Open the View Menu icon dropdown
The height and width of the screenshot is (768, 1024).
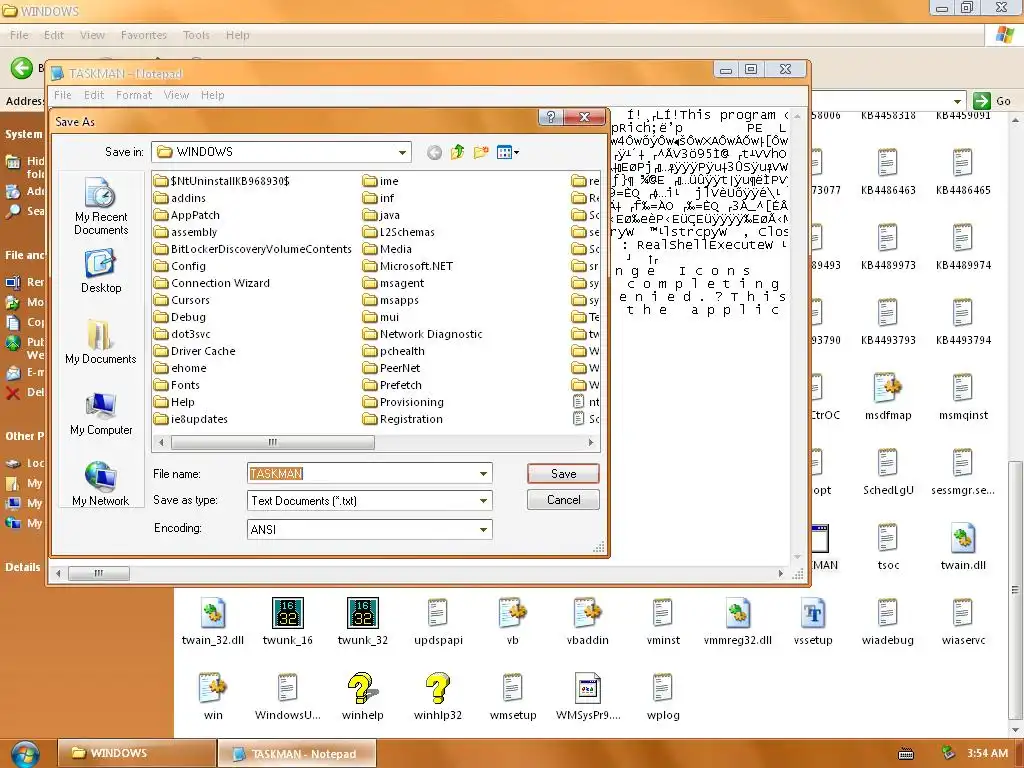click(x=507, y=152)
